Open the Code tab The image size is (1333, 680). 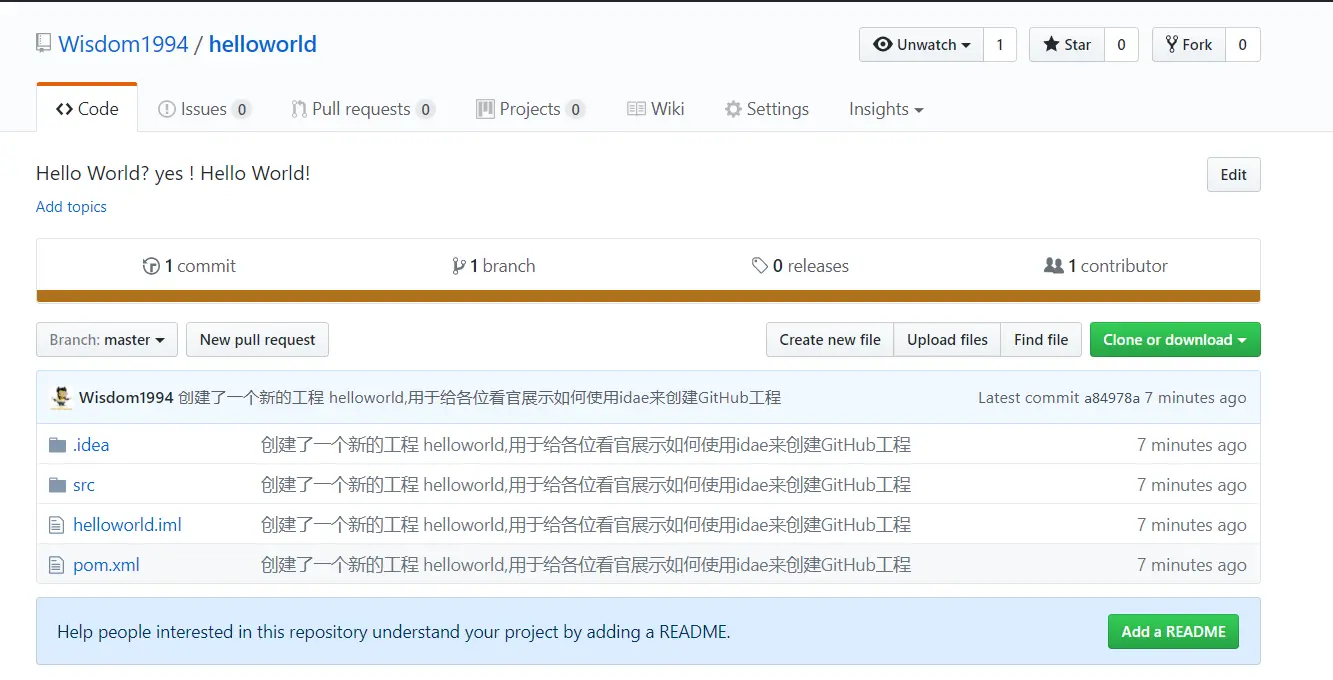coord(87,109)
